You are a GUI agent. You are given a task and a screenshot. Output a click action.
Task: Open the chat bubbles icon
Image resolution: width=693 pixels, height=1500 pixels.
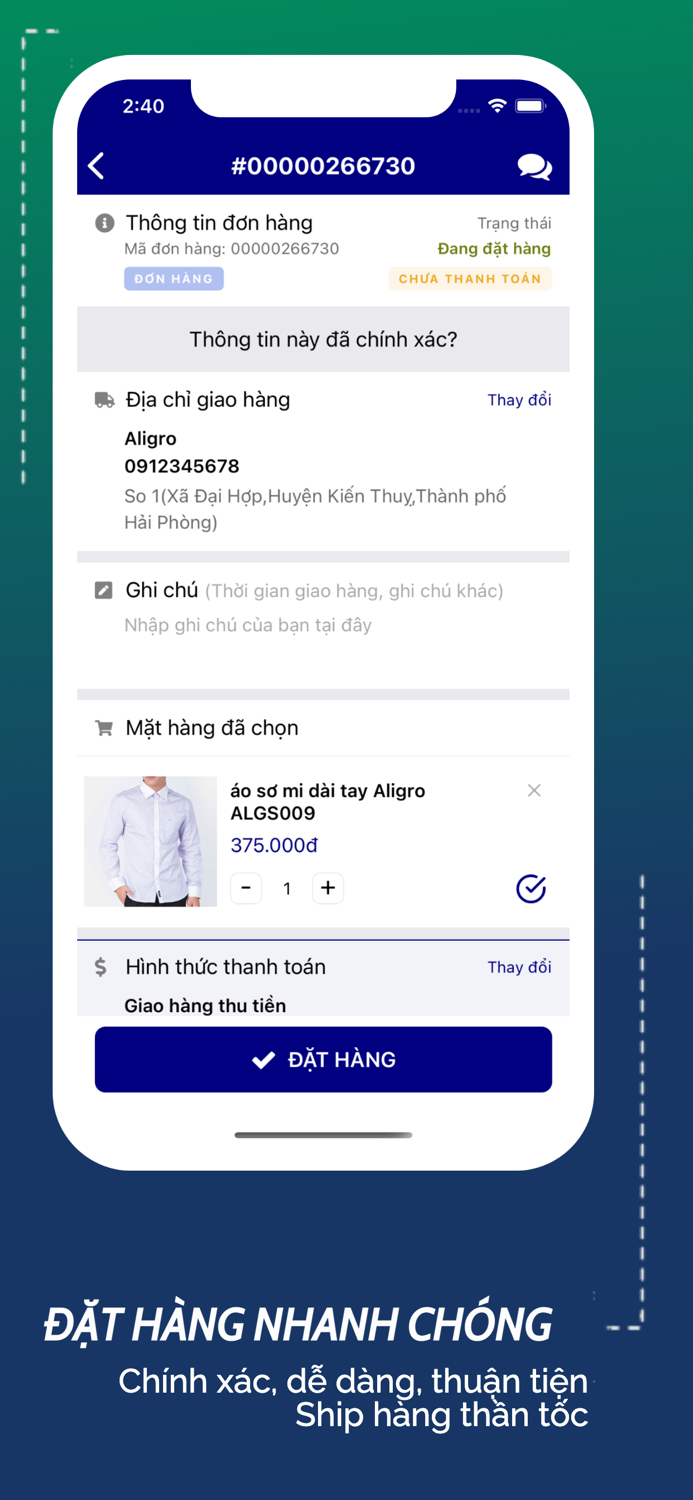click(x=534, y=166)
